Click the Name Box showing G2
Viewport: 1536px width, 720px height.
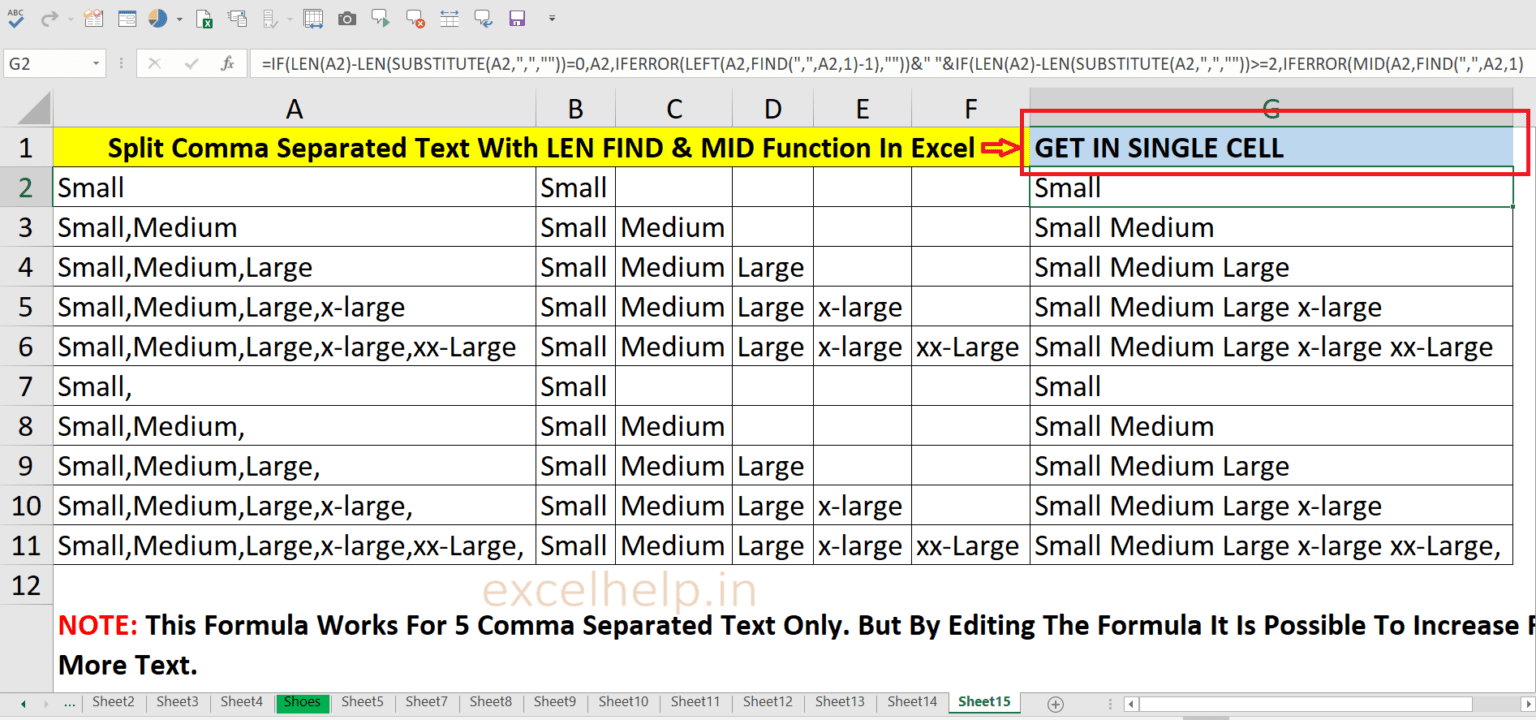(46, 63)
